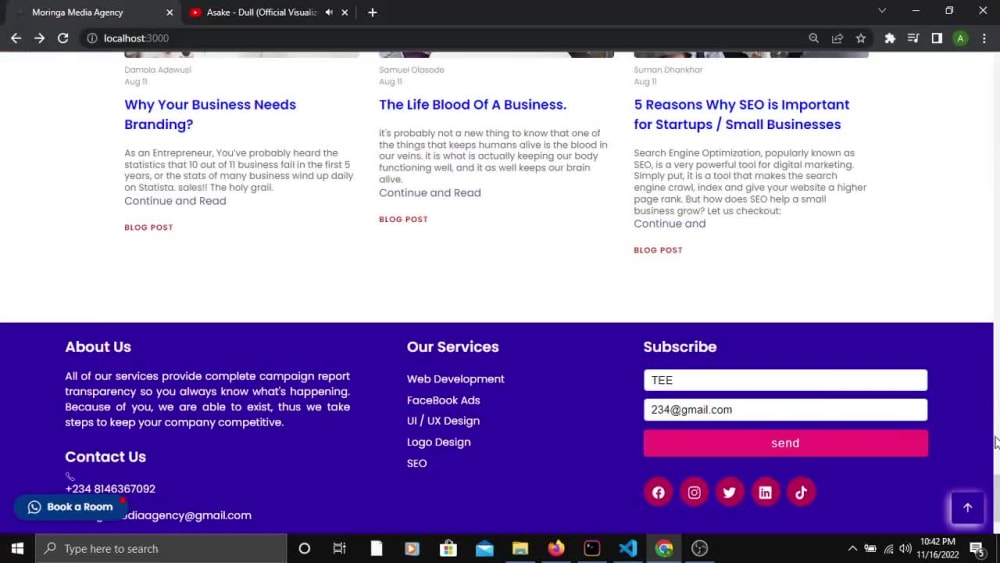Close the Moringa Media Agency tab

[170, 12]
